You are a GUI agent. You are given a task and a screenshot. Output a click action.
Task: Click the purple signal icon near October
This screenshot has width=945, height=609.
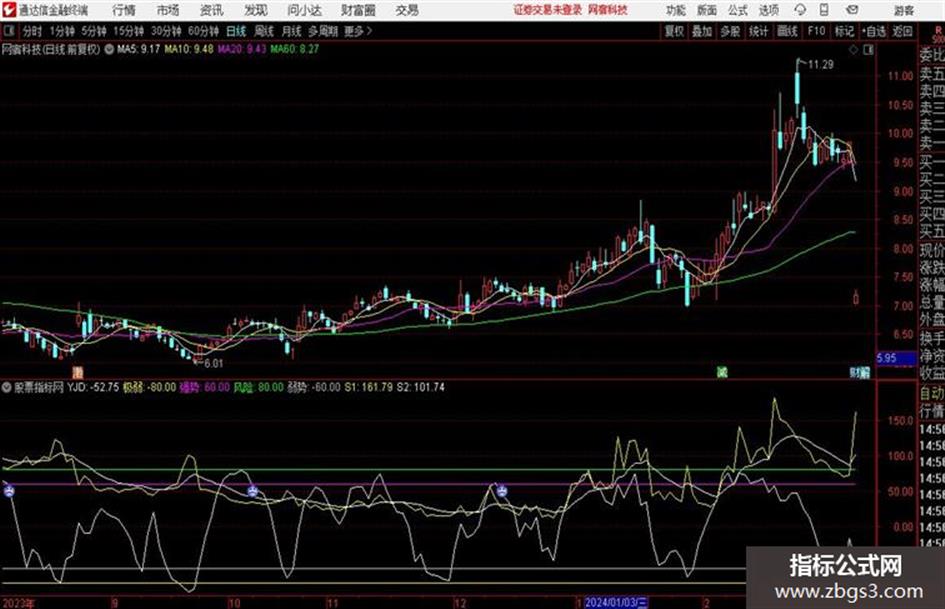253,491
